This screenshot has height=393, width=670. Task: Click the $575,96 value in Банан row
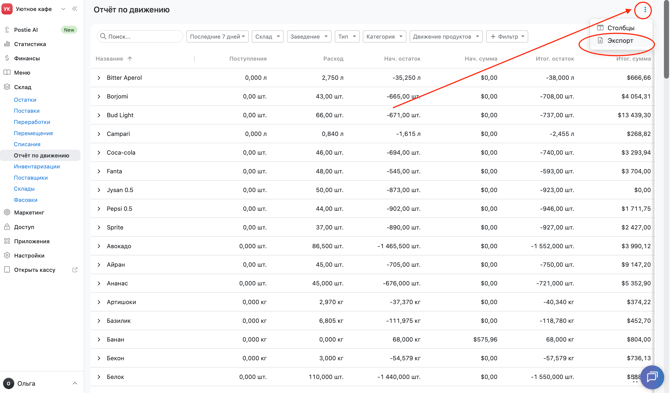click(x=485, y=340)
